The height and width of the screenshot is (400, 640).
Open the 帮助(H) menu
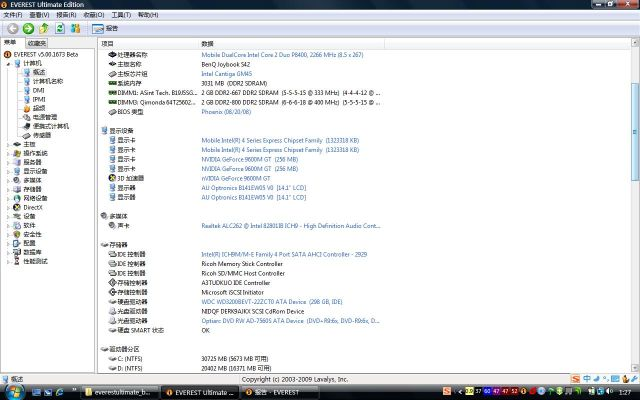point(148,15)
